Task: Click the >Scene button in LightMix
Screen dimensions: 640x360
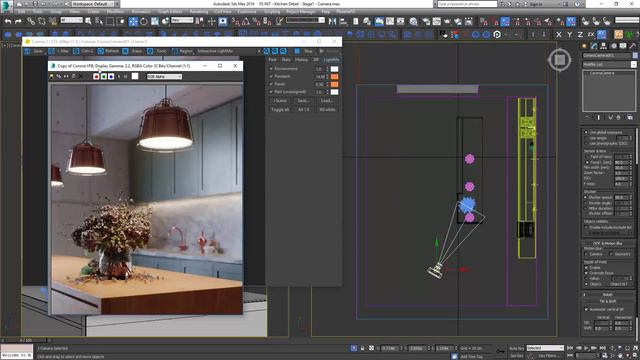Action: pyautogui.click(x=280, y=100)
